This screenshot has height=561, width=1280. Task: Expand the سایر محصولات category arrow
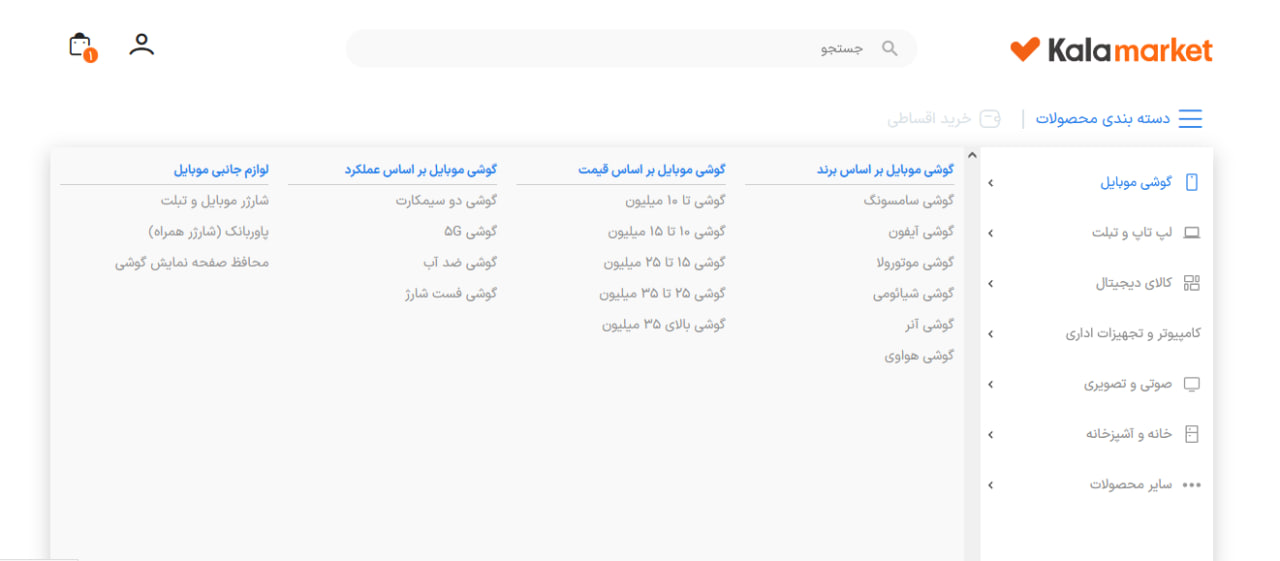tap(990, 485)
